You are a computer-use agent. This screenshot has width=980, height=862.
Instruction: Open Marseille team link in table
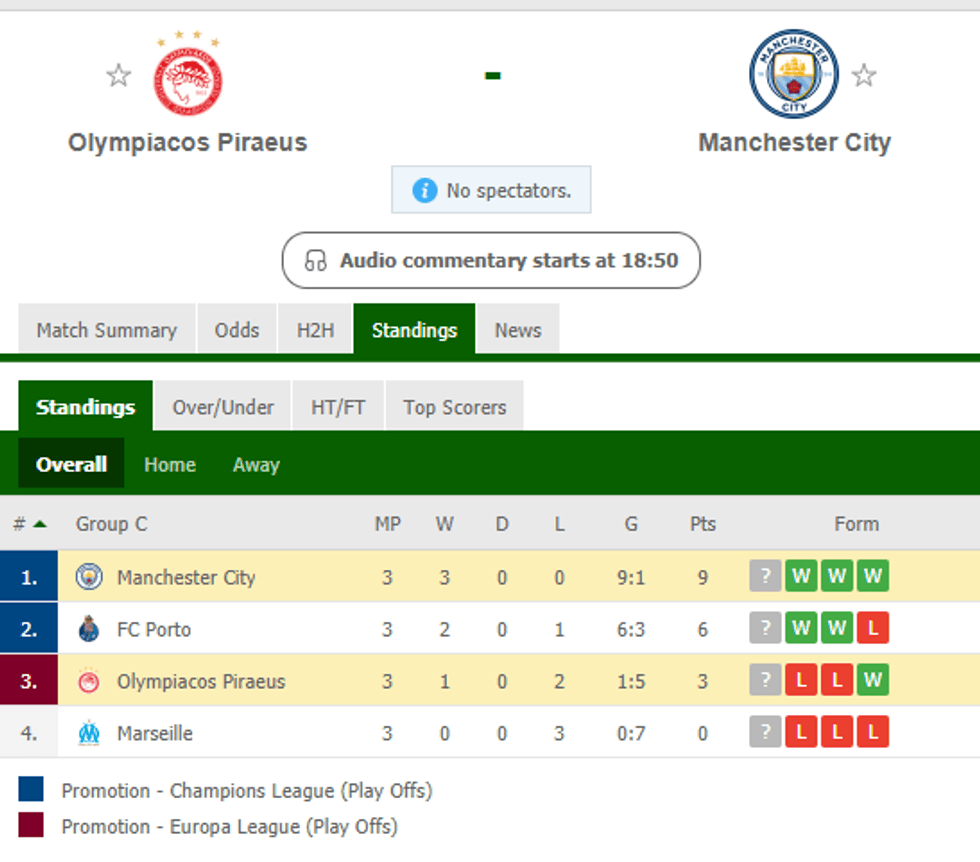pyautogui.click(x=155, y=733)
